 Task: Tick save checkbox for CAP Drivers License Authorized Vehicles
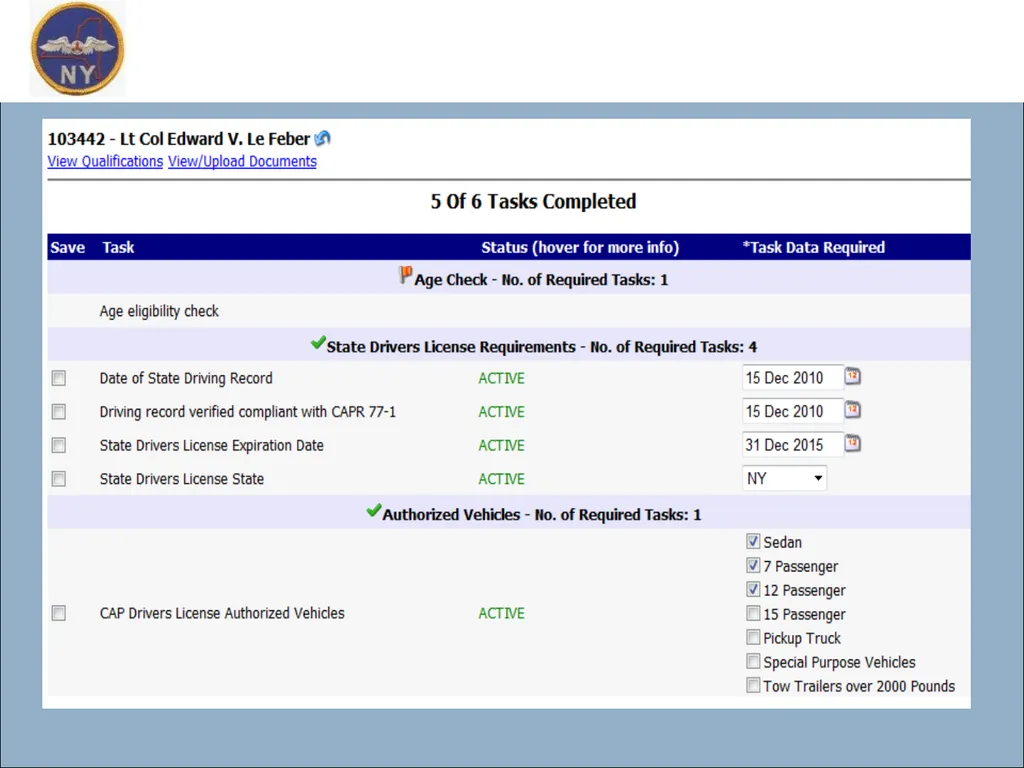(59, 613)
